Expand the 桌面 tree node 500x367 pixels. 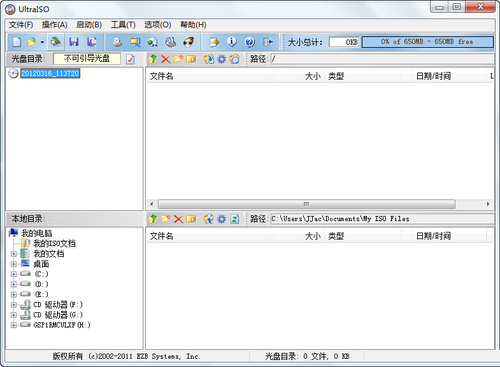[13, 264]
